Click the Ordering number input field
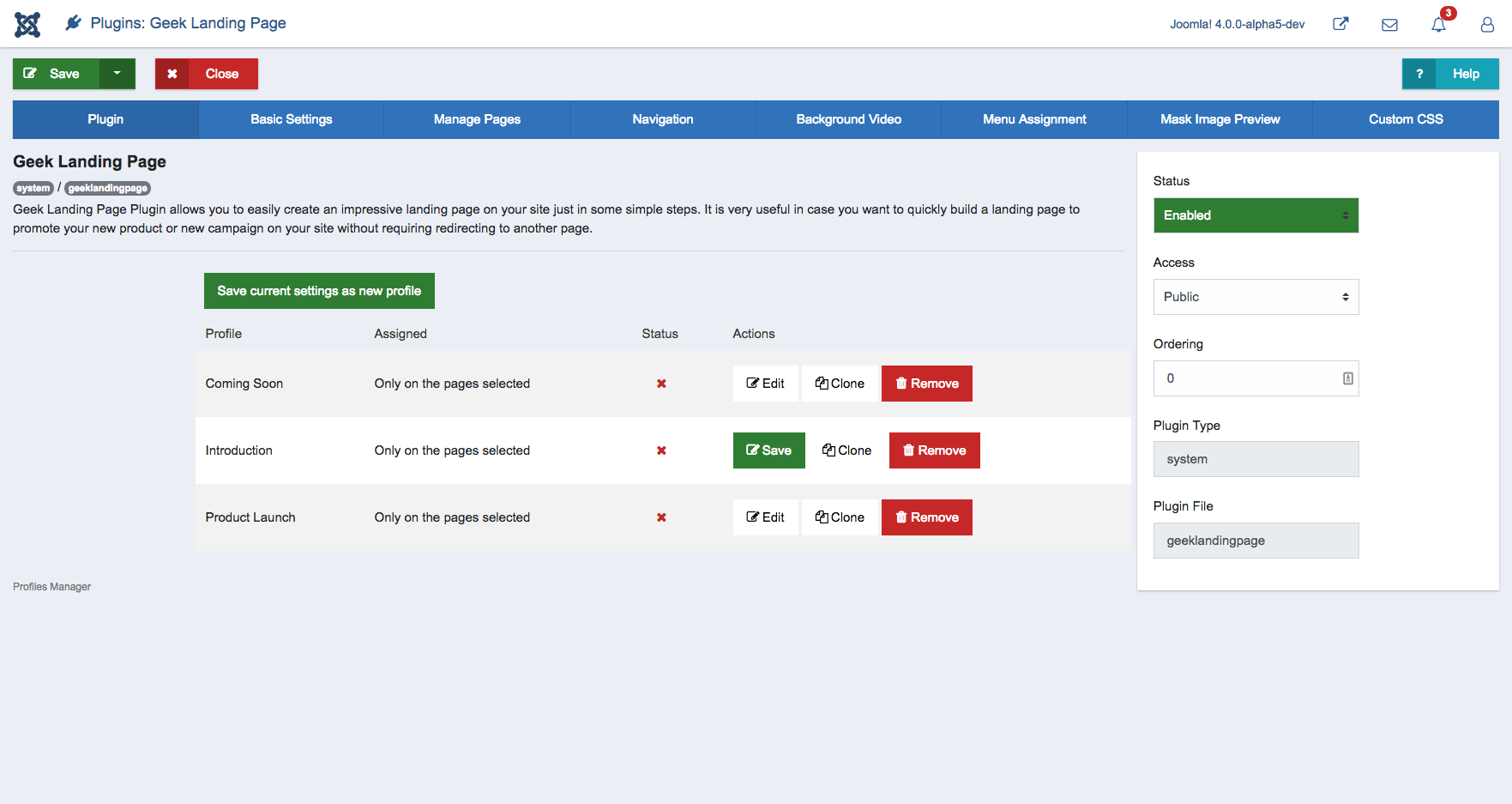Screen dimensions: 1512x804 [1256, 378]
